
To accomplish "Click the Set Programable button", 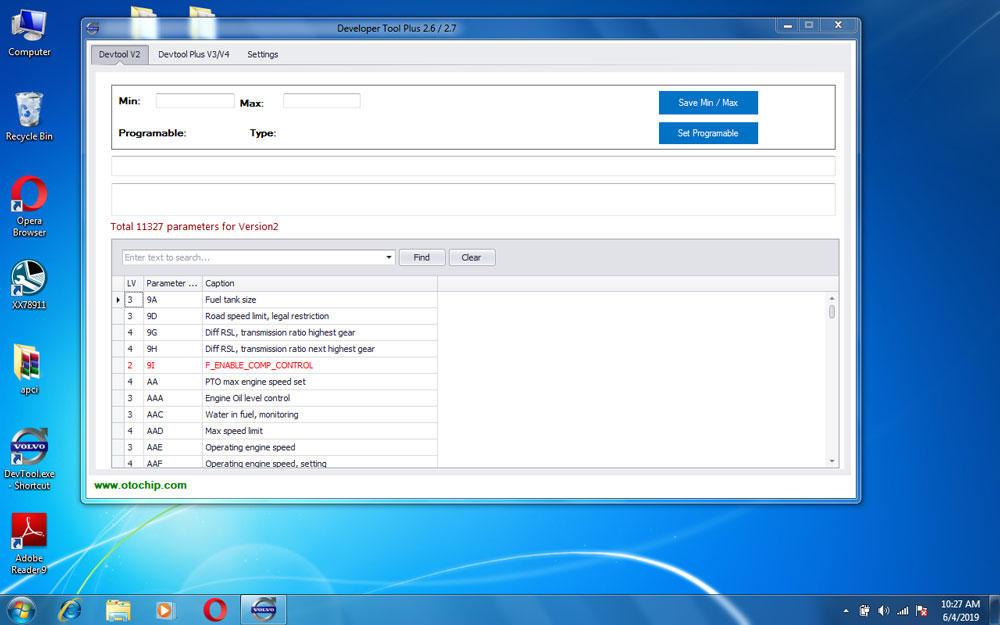I will tap(708, 133).
